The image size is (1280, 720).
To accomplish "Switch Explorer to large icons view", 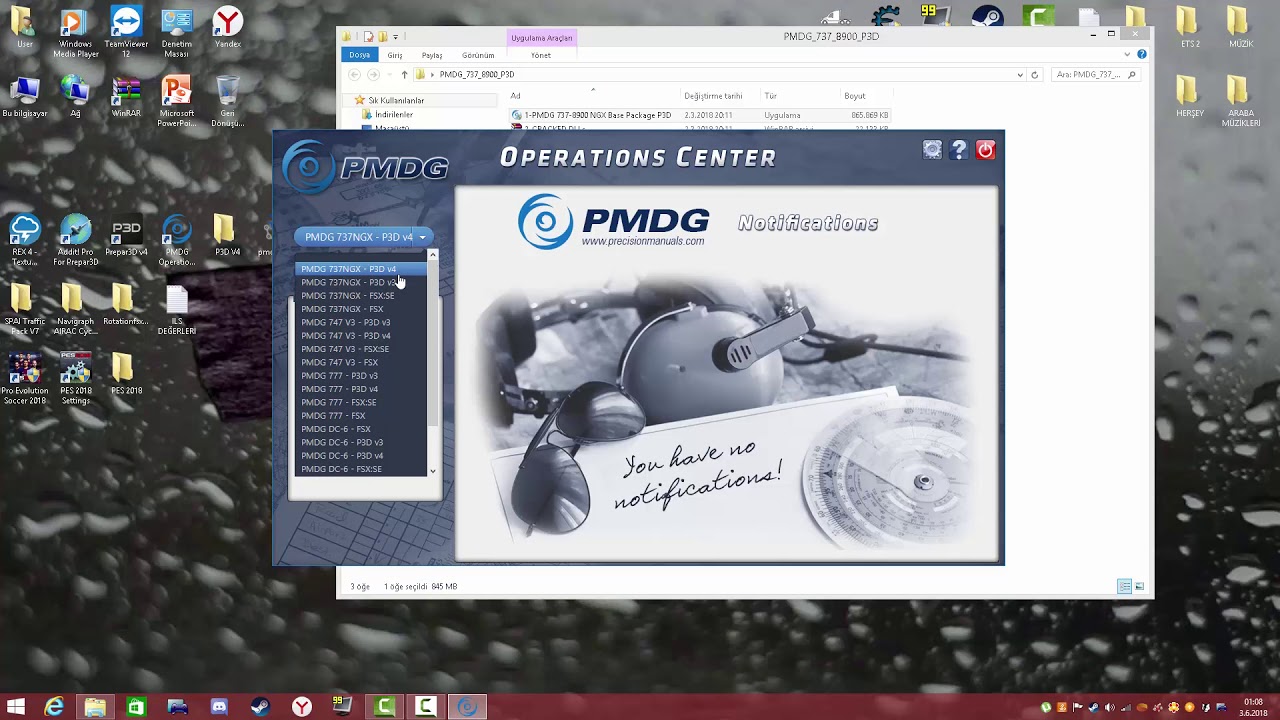I will [x=1139, y=587].
